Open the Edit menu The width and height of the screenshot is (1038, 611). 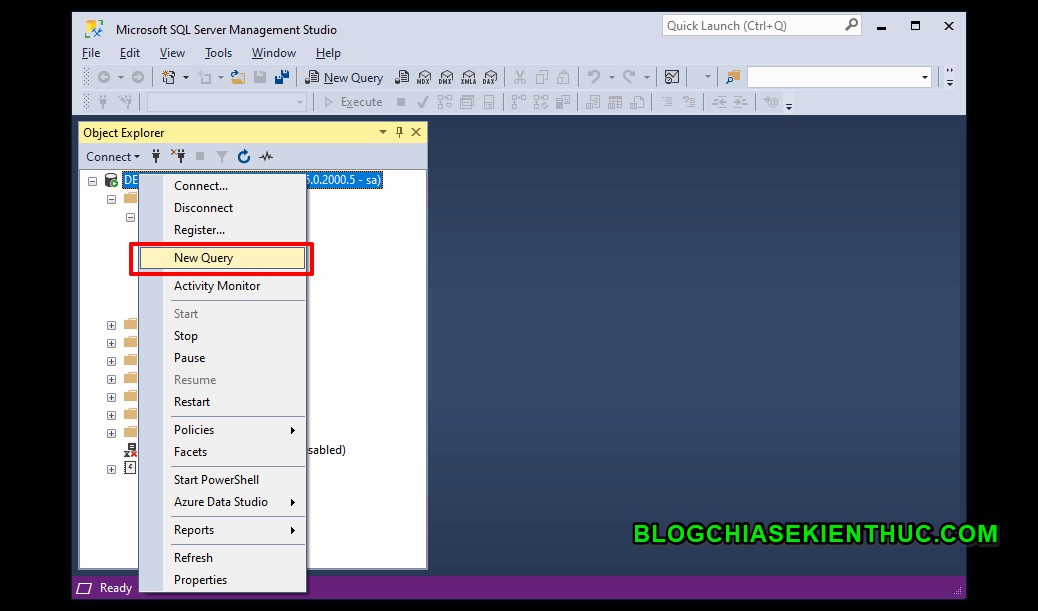click(130, 53)
